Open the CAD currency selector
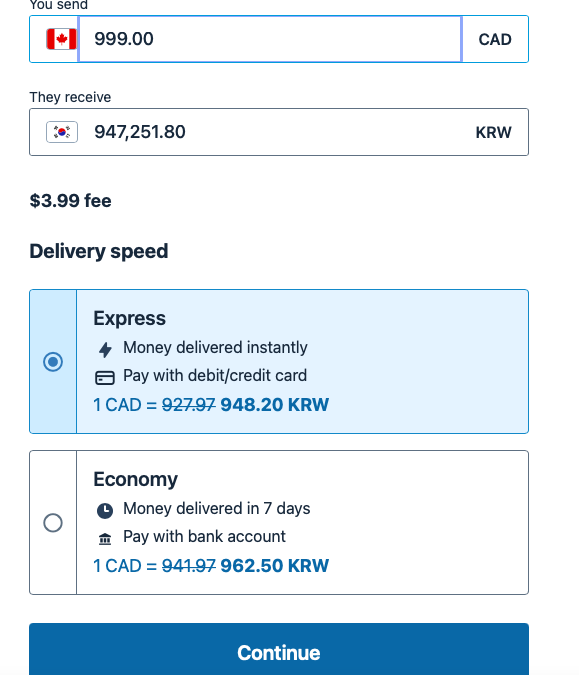The image size is (579, 675). (x=495, y=39)
